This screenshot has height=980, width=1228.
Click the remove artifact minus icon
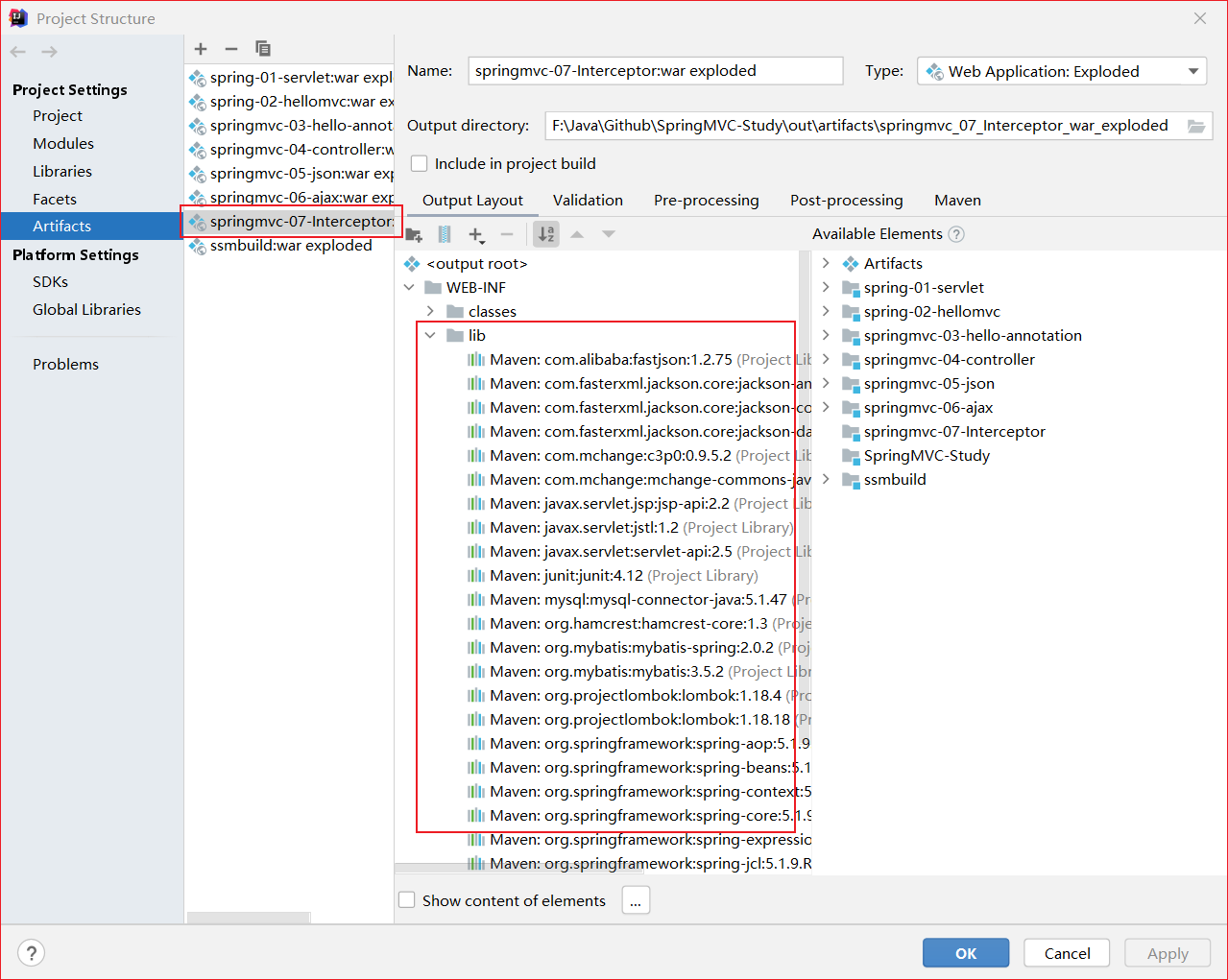click(231, 49)
